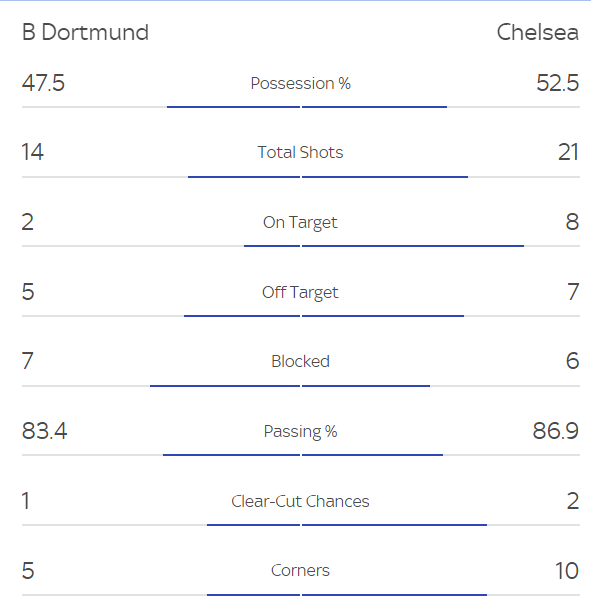The height and width of the screenshot is (604, 591).
Task: Click the B Dortmund team name
Action: click(85, 32)
